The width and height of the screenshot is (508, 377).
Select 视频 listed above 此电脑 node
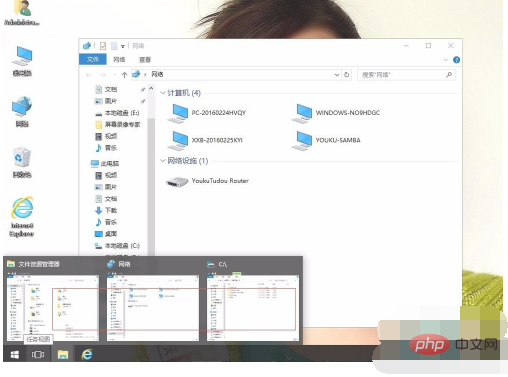106,136
